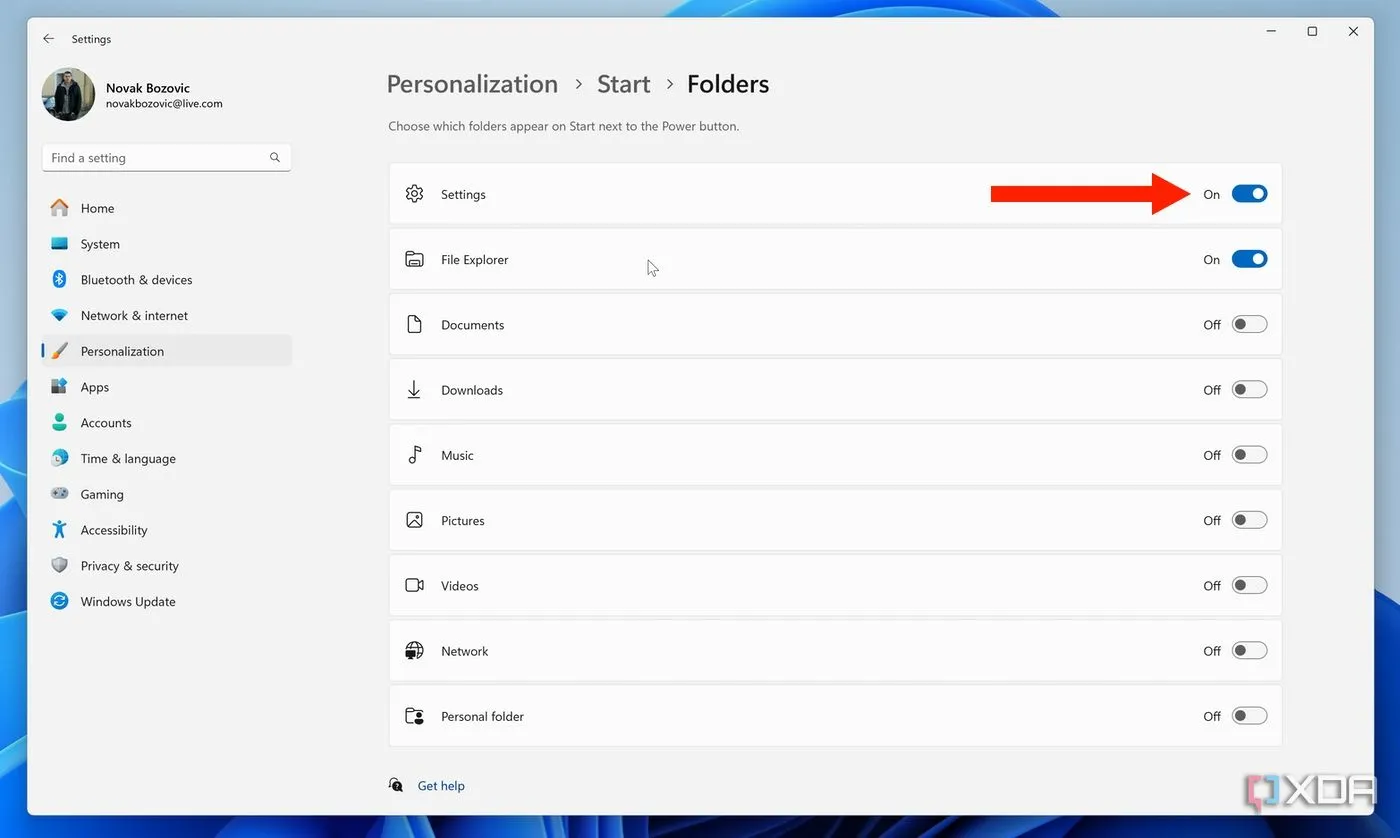1400x838 pixels.
Task: Click the Videos camera icon
Action: (x=414, y=585)
